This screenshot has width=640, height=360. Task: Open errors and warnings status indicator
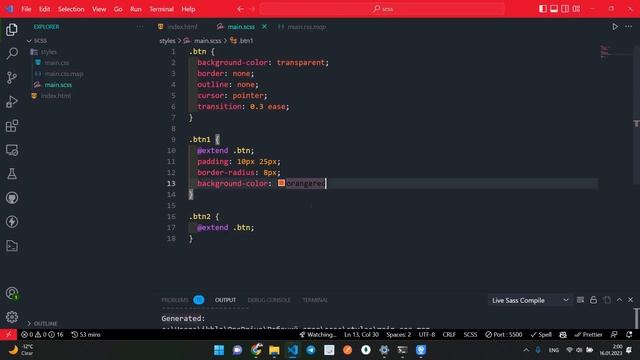coord(42,334)
